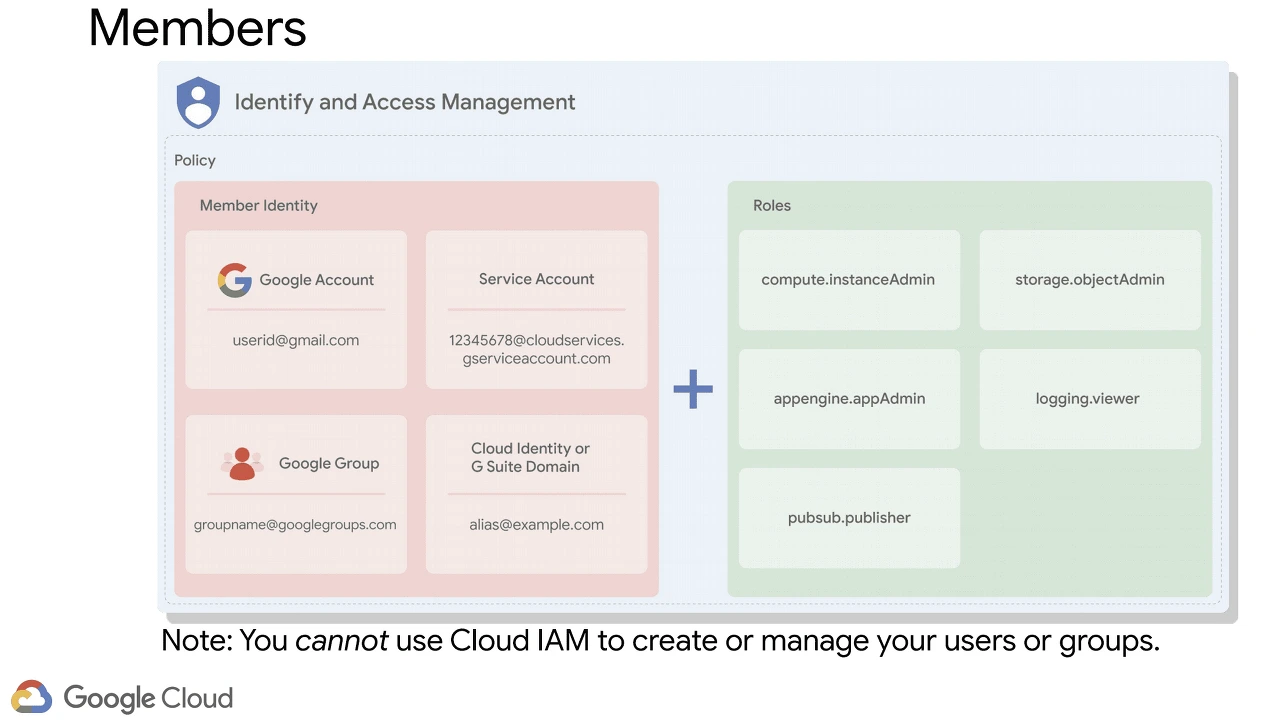Click the Google G logo icon
Viewport: 1280px width, 720px height.
click(235, 280)
